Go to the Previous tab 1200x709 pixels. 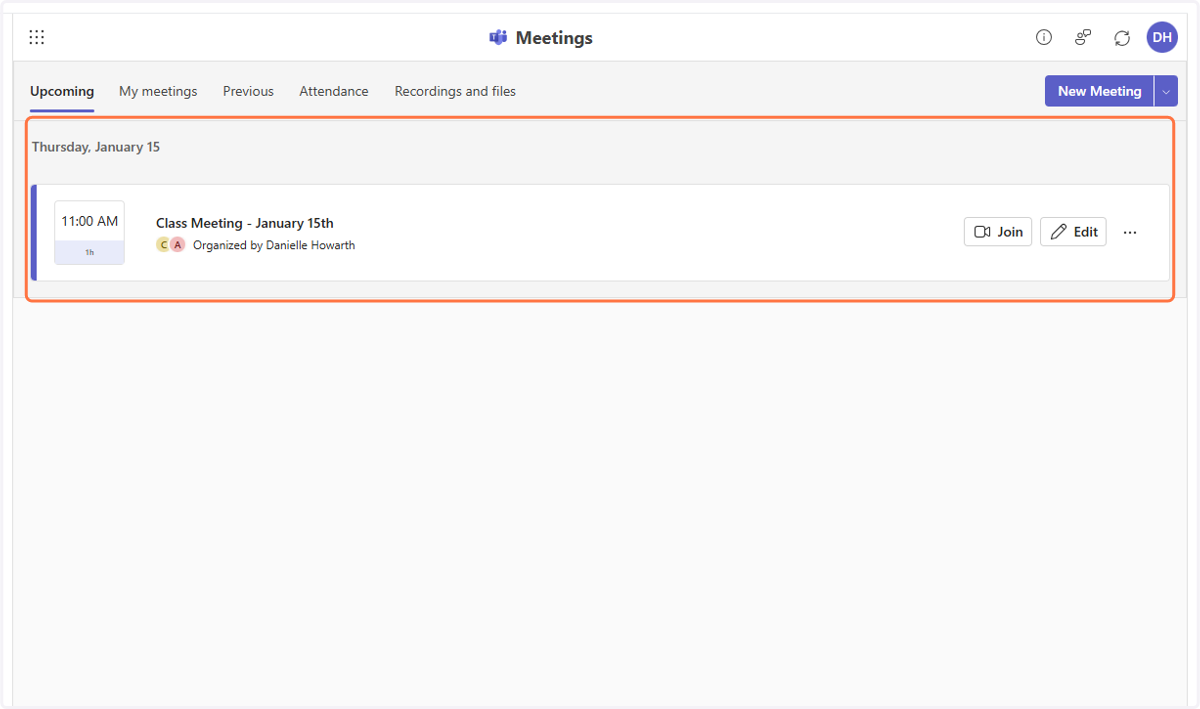[x=248, y=91]
